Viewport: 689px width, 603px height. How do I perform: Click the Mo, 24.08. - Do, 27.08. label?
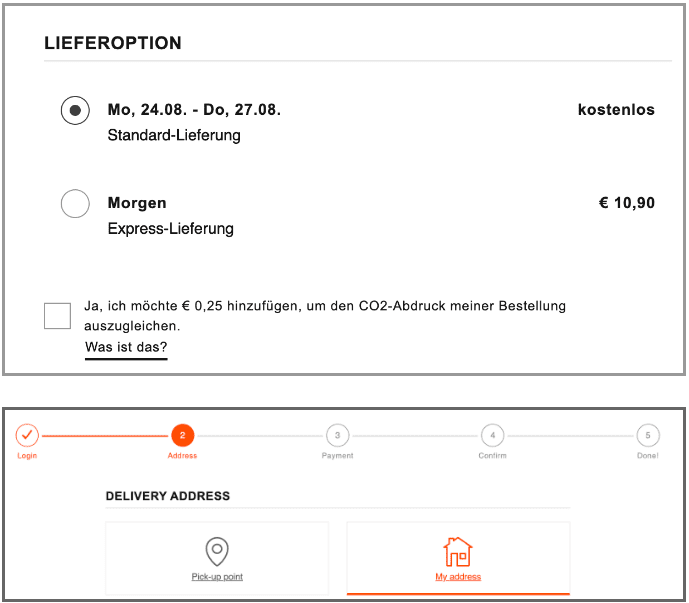[x=194, y=109]
